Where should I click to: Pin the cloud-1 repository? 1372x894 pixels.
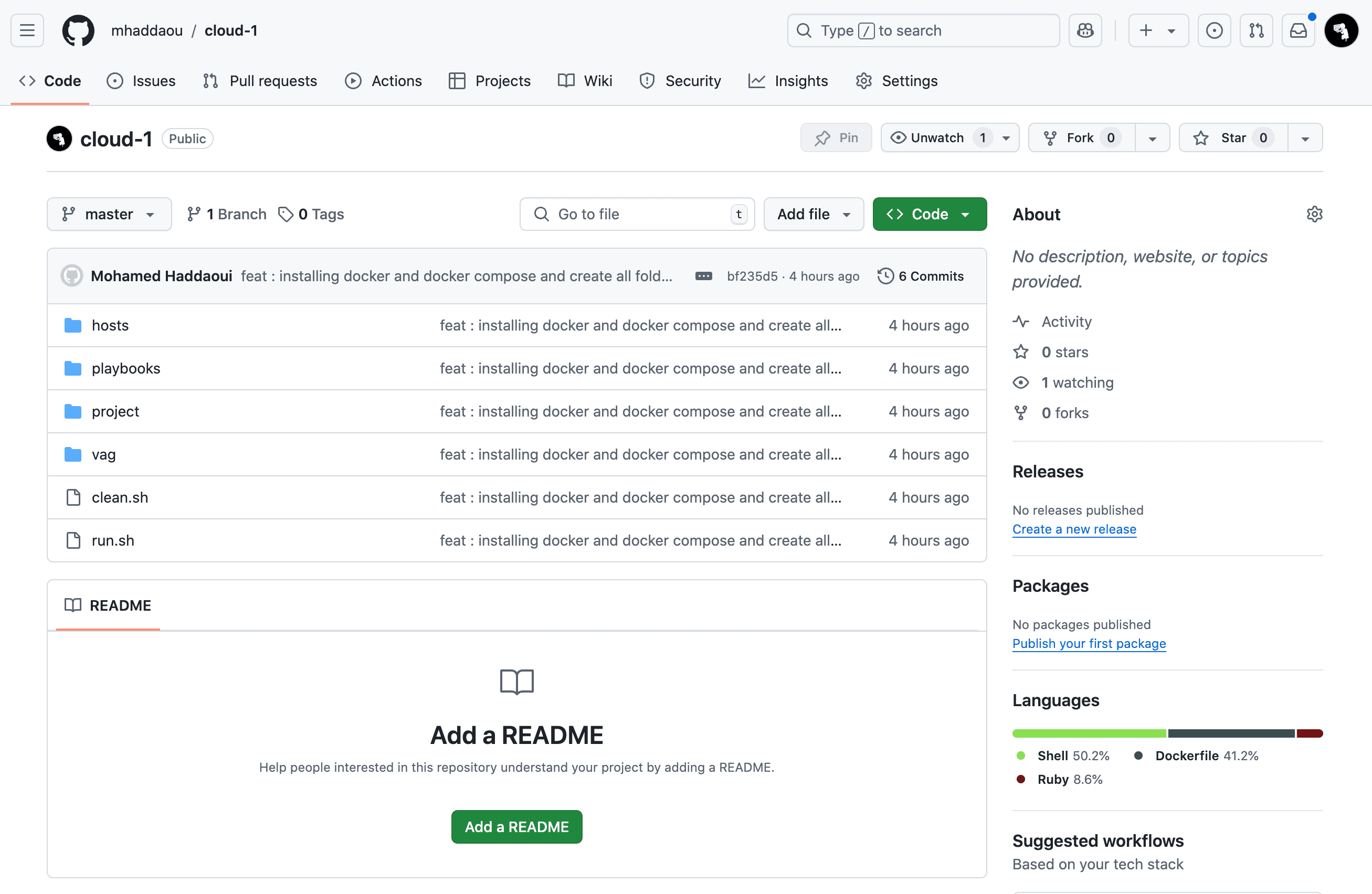point(836,138)
